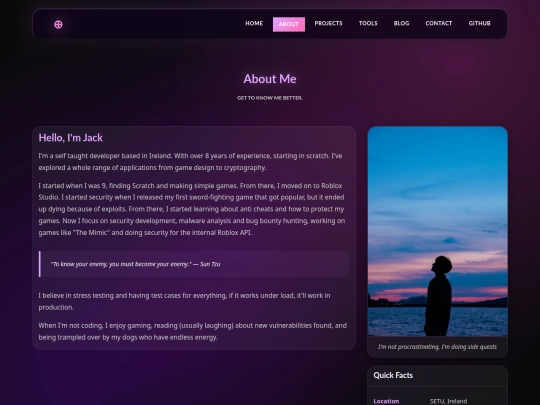The width and height of the screenshot is (540, 405).
Task: Open the Blog section
Action: point(401,23)
